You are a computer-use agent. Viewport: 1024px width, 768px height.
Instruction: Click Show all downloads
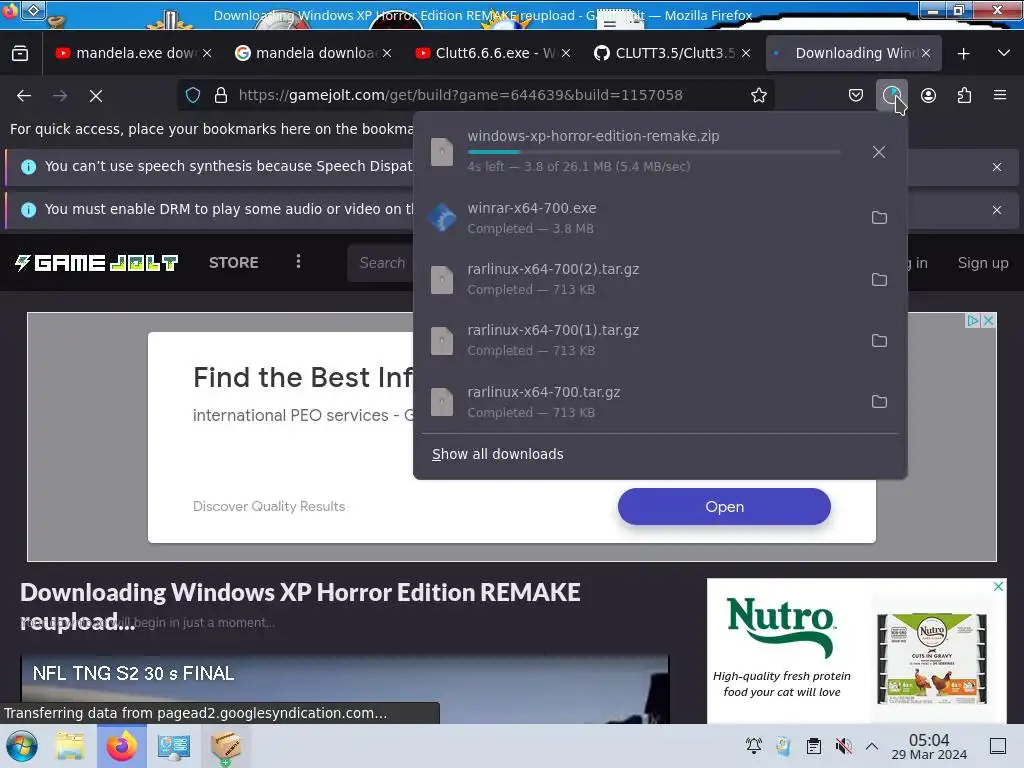coord(498,454)
